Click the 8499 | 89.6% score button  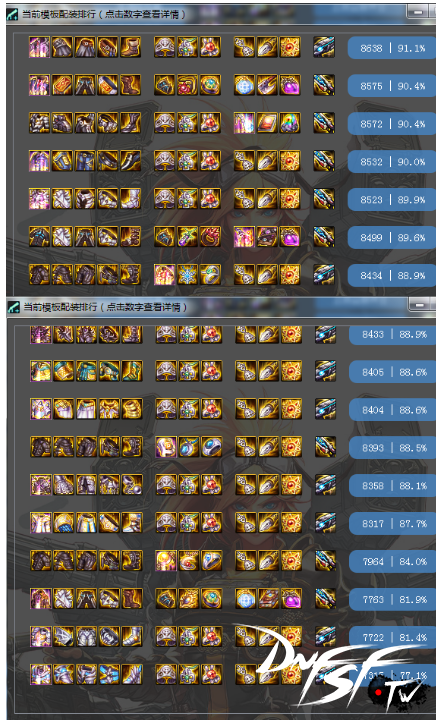click(392, 237)
